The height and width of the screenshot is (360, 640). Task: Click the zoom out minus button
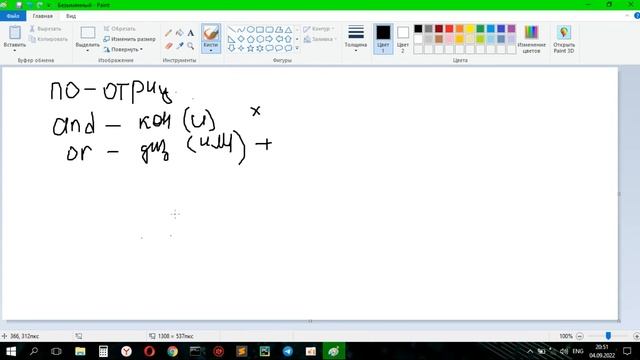(x=579, y=336)
